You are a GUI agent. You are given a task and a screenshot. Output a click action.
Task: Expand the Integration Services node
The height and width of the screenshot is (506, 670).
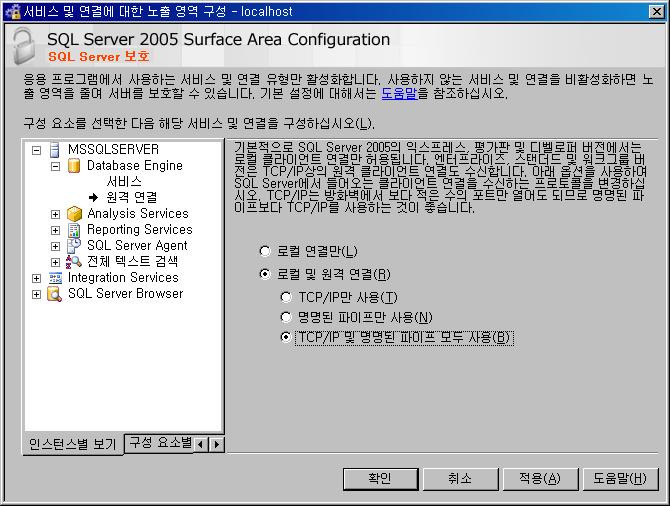pyautogui.click(x=37, y=279)
